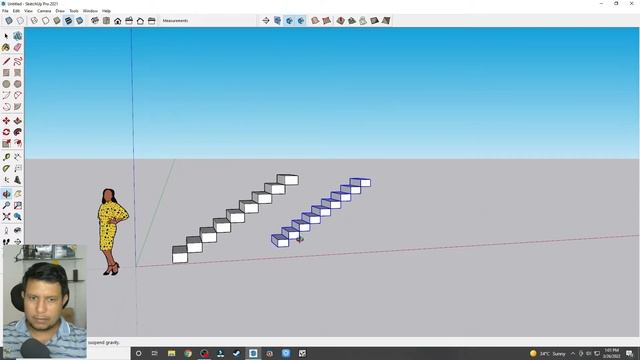Image resolution: width=640 pixels, height=360 pixels.
Task: Select the Look Around eye tool
Action: tap(18, 231)
